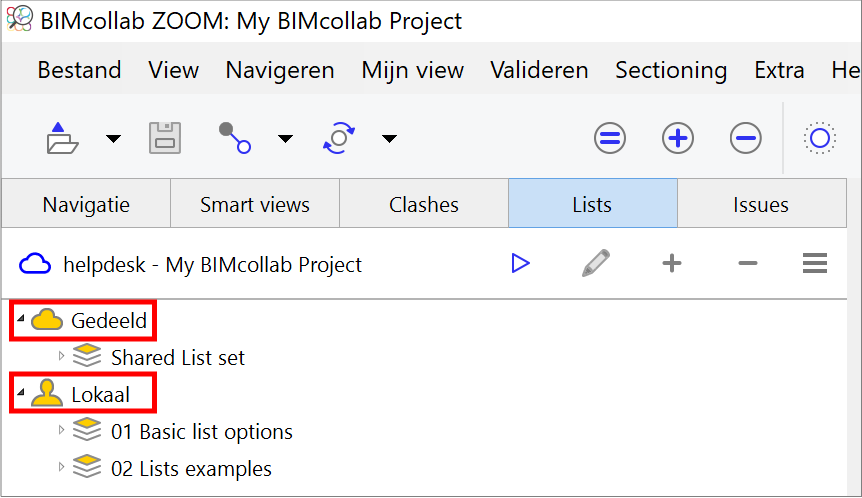
Task: Click the circled equals icon
Action: pyautogui.click(x=610, y=138)
